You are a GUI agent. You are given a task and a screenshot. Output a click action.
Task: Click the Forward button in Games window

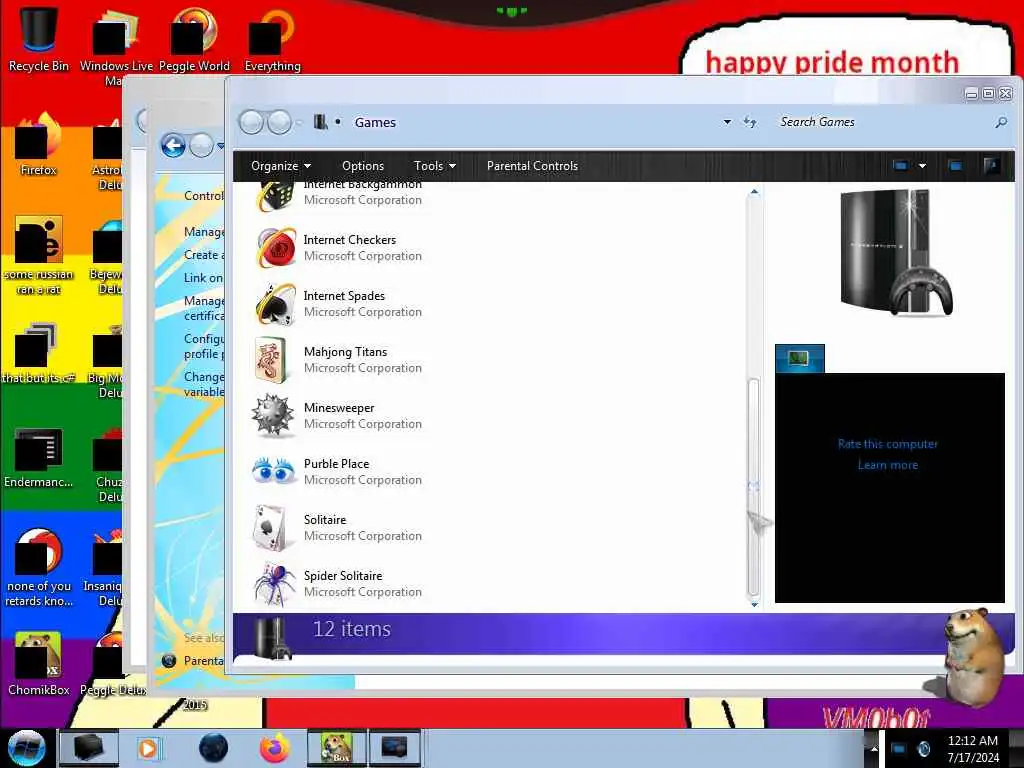point(280,122)
